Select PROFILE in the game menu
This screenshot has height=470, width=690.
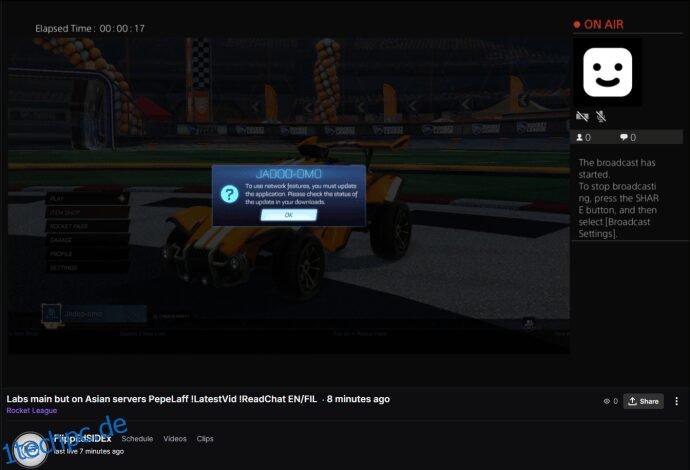click(x=87, y=254)
